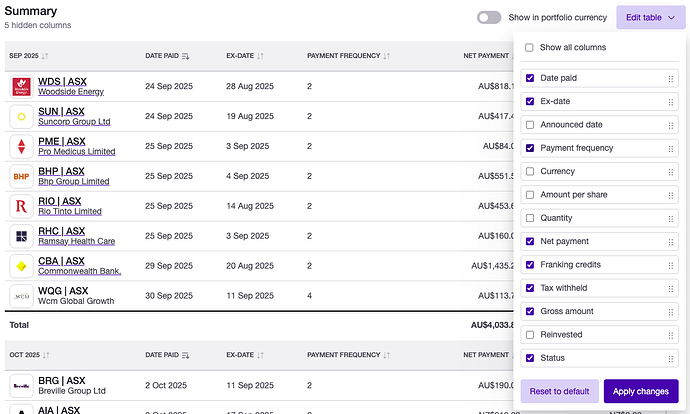Check the Show all columns checkbox
The height and width of the screenshot is (414, 690).
(x=530, y=47)
